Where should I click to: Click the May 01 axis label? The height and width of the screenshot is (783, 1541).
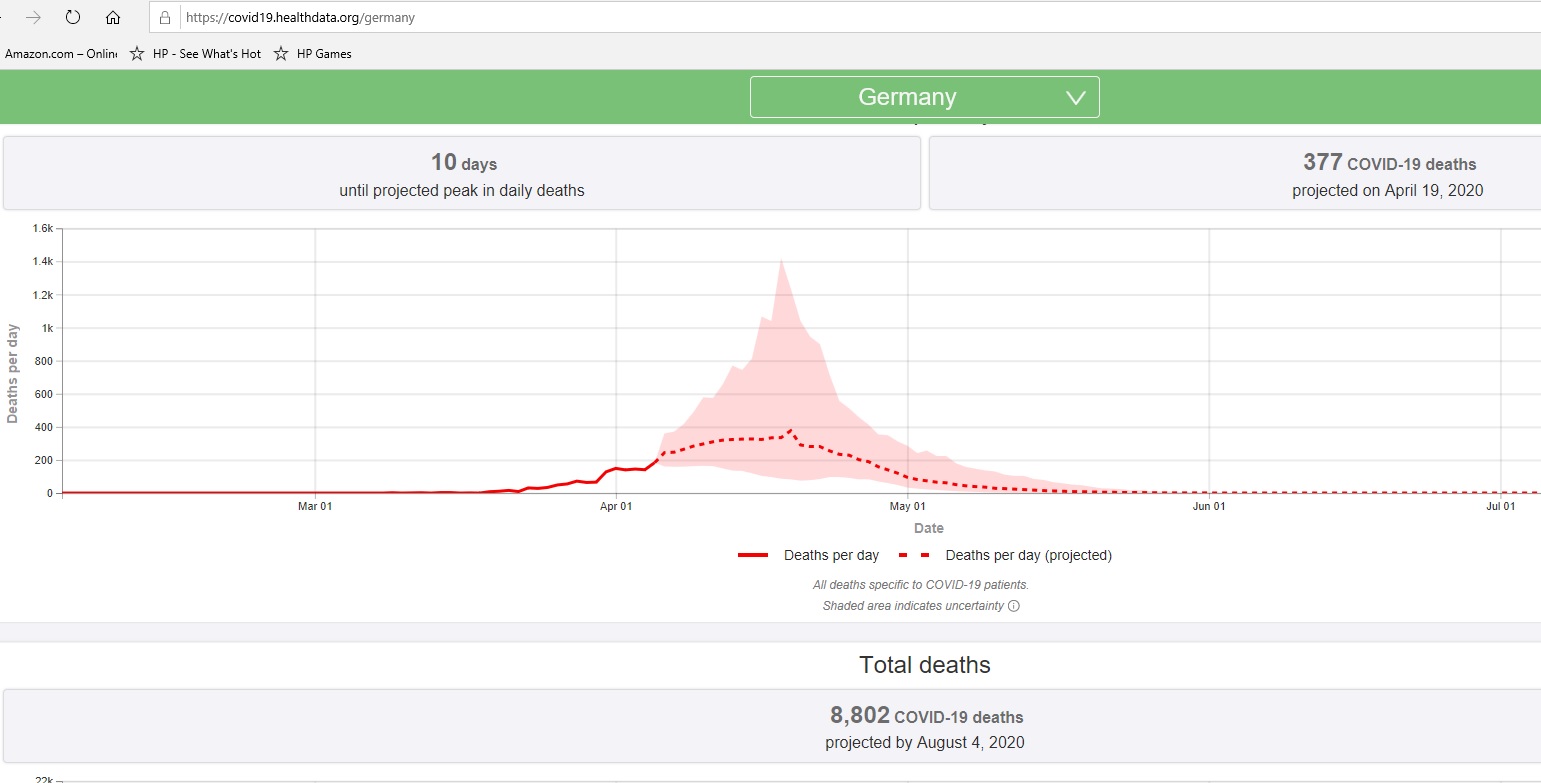(x=908, y=507)
